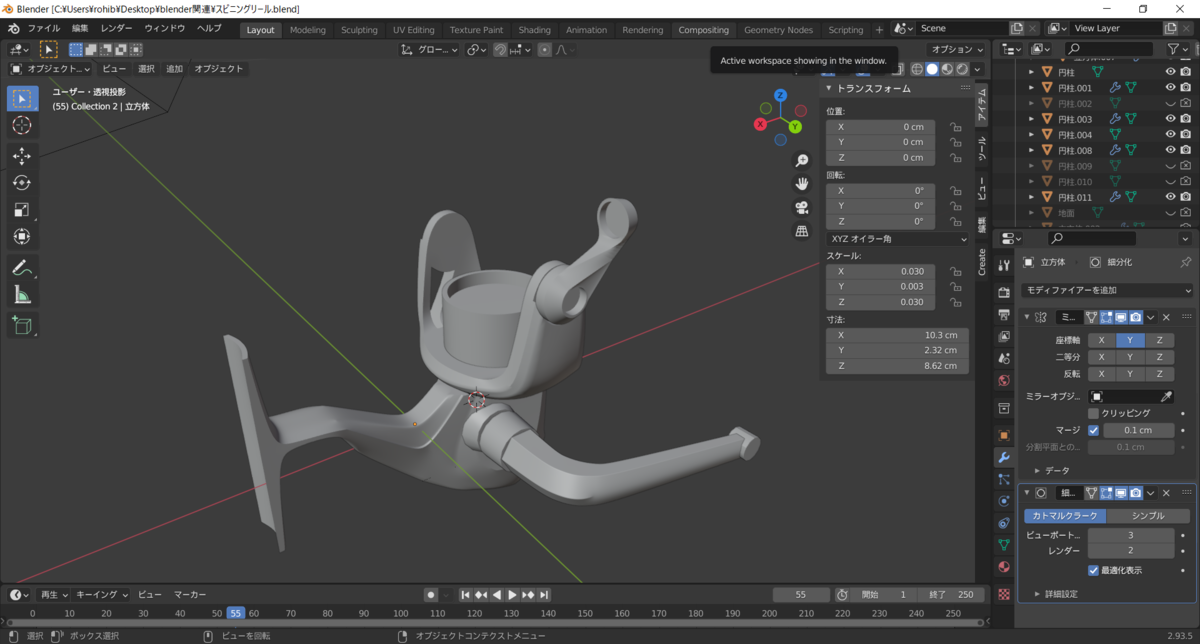
Task: Open レンダー menu
Action: 117,29
